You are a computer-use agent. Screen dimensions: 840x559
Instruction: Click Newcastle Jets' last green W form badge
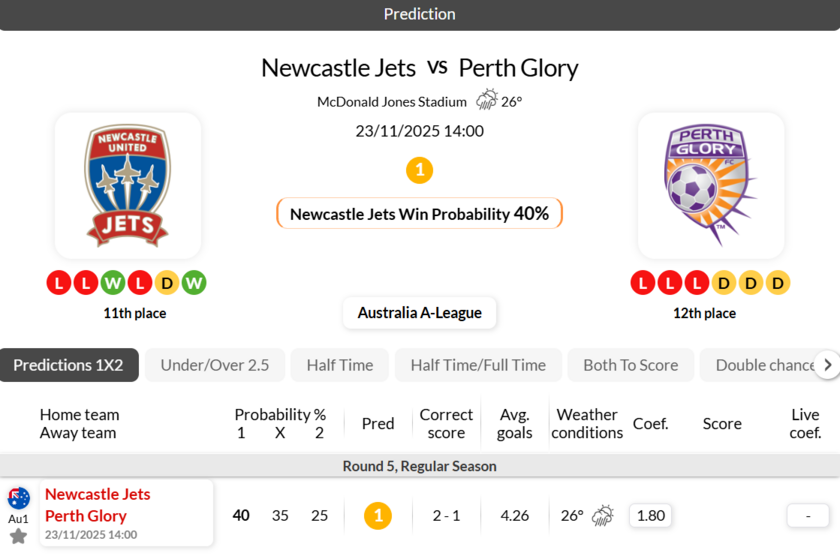tap(194, 283)
